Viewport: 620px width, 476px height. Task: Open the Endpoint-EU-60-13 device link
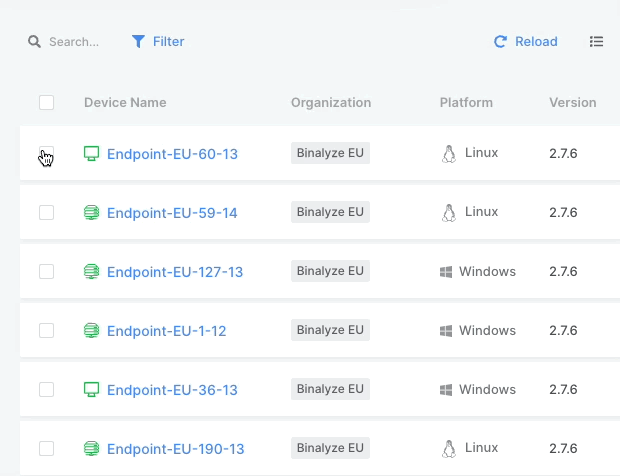click(172, 154)
